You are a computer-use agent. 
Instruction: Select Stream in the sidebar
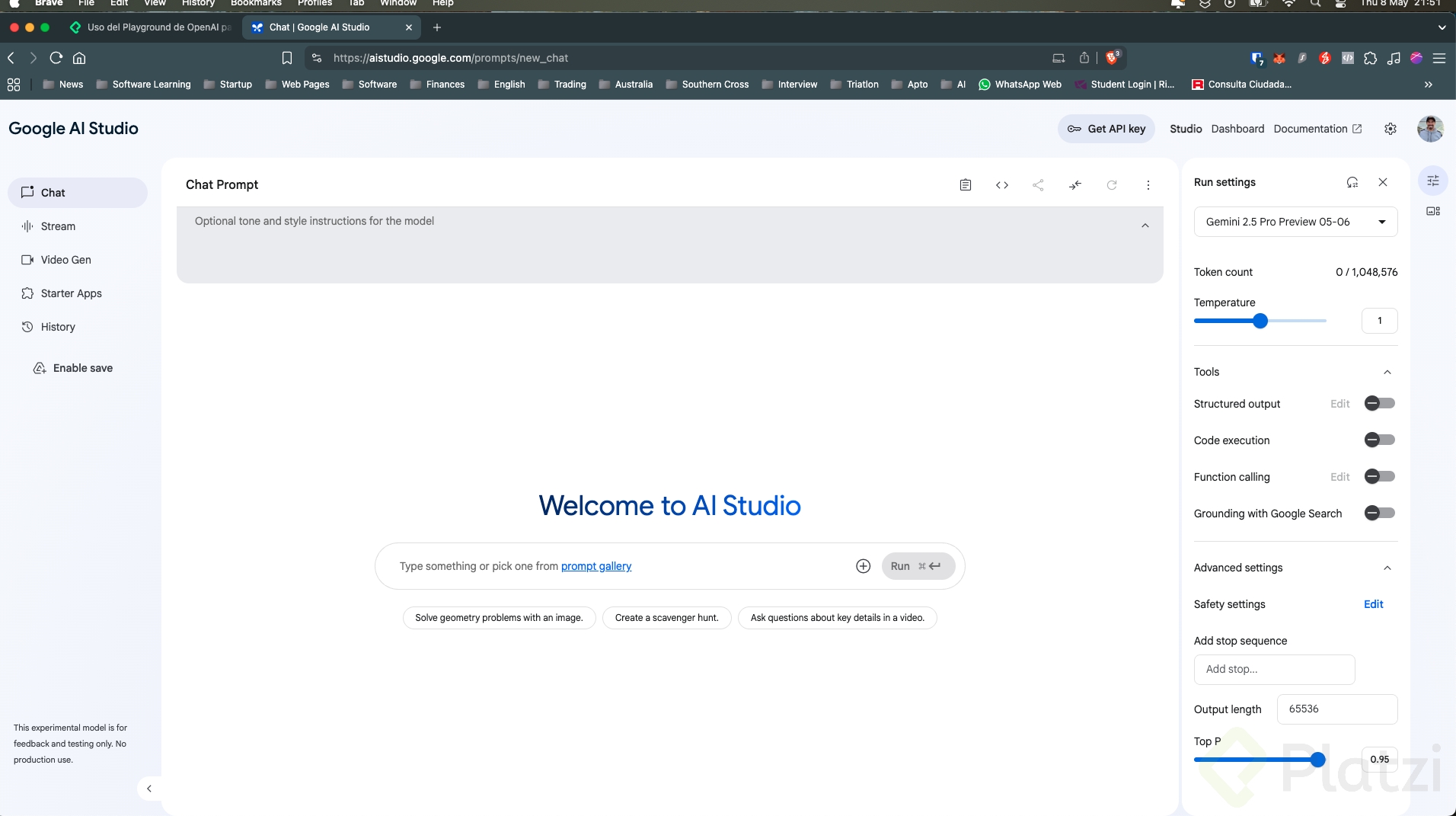click(x=78, y=226)
